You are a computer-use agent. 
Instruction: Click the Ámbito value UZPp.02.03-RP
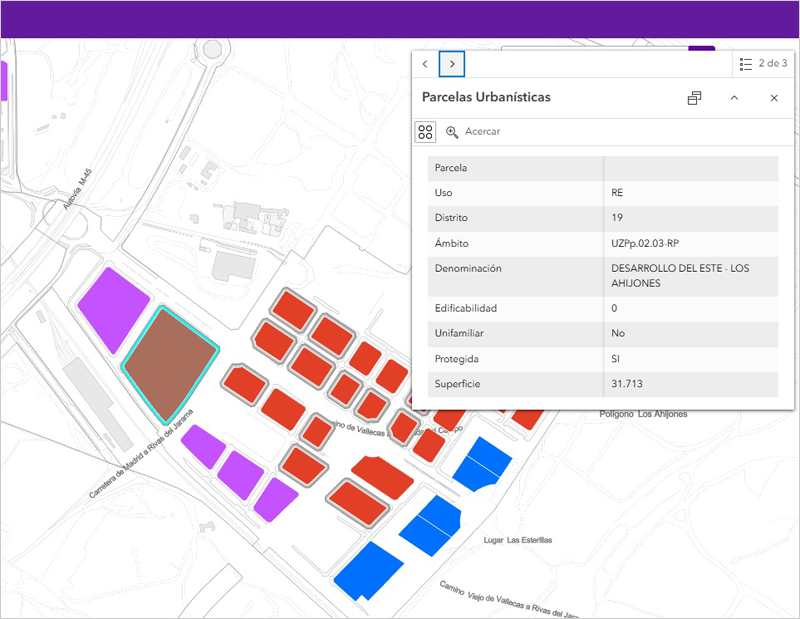[x=645, y=243]
